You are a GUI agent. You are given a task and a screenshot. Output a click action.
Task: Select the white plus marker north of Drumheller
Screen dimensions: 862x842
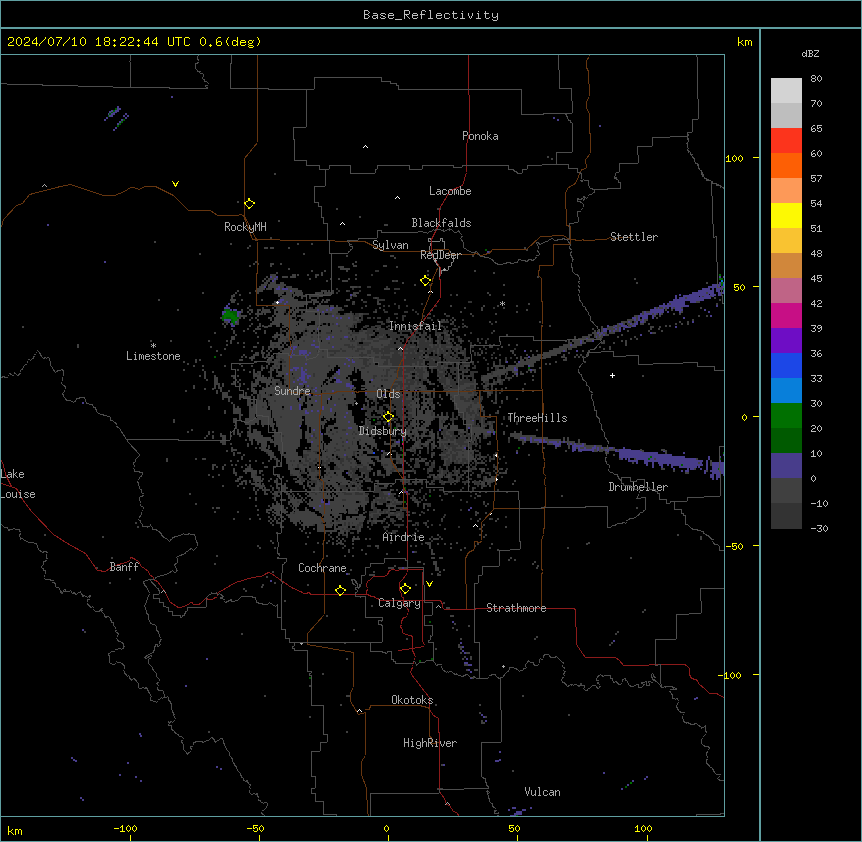(x=612, y=375)
